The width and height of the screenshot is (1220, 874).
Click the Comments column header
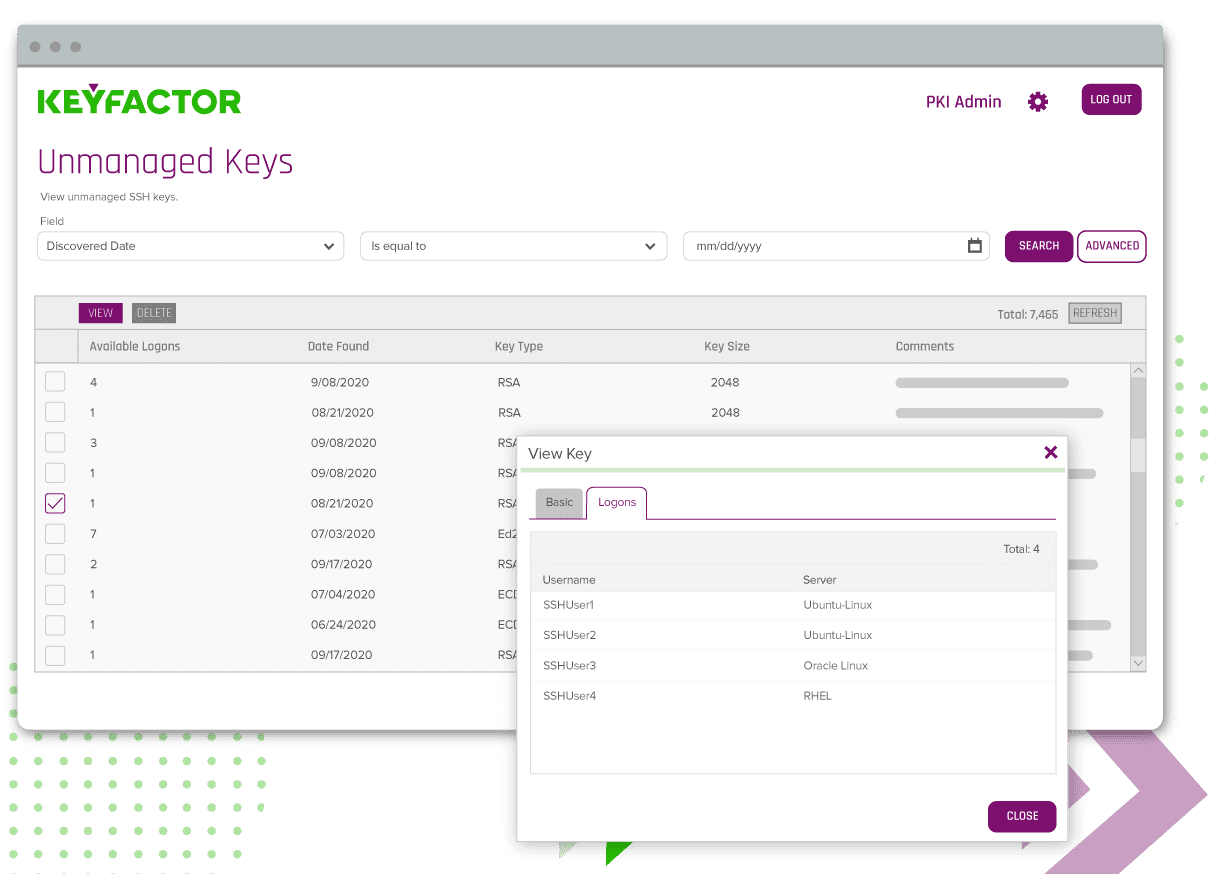pos(925,346)
